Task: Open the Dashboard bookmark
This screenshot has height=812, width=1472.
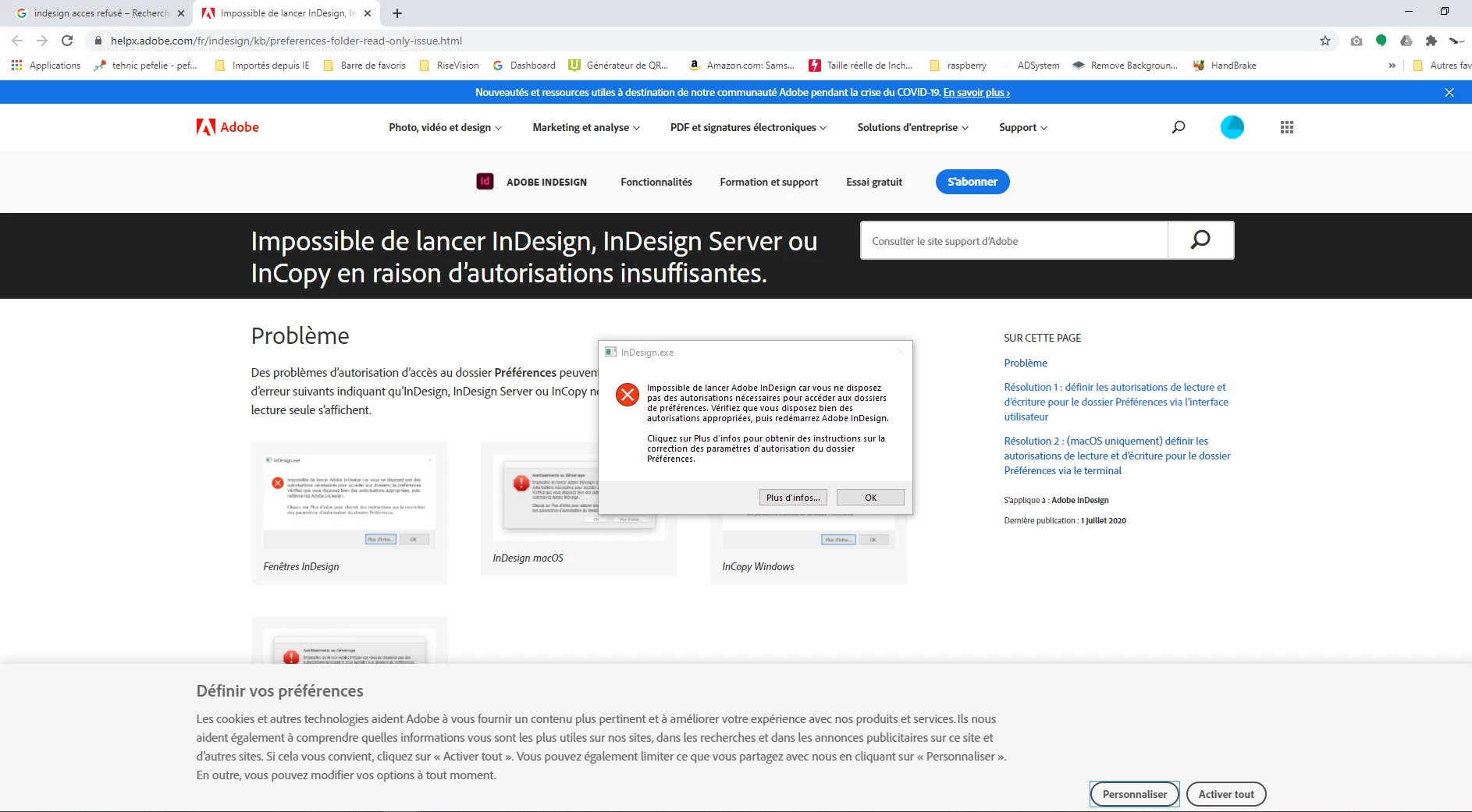Action: tap(524, 66)
